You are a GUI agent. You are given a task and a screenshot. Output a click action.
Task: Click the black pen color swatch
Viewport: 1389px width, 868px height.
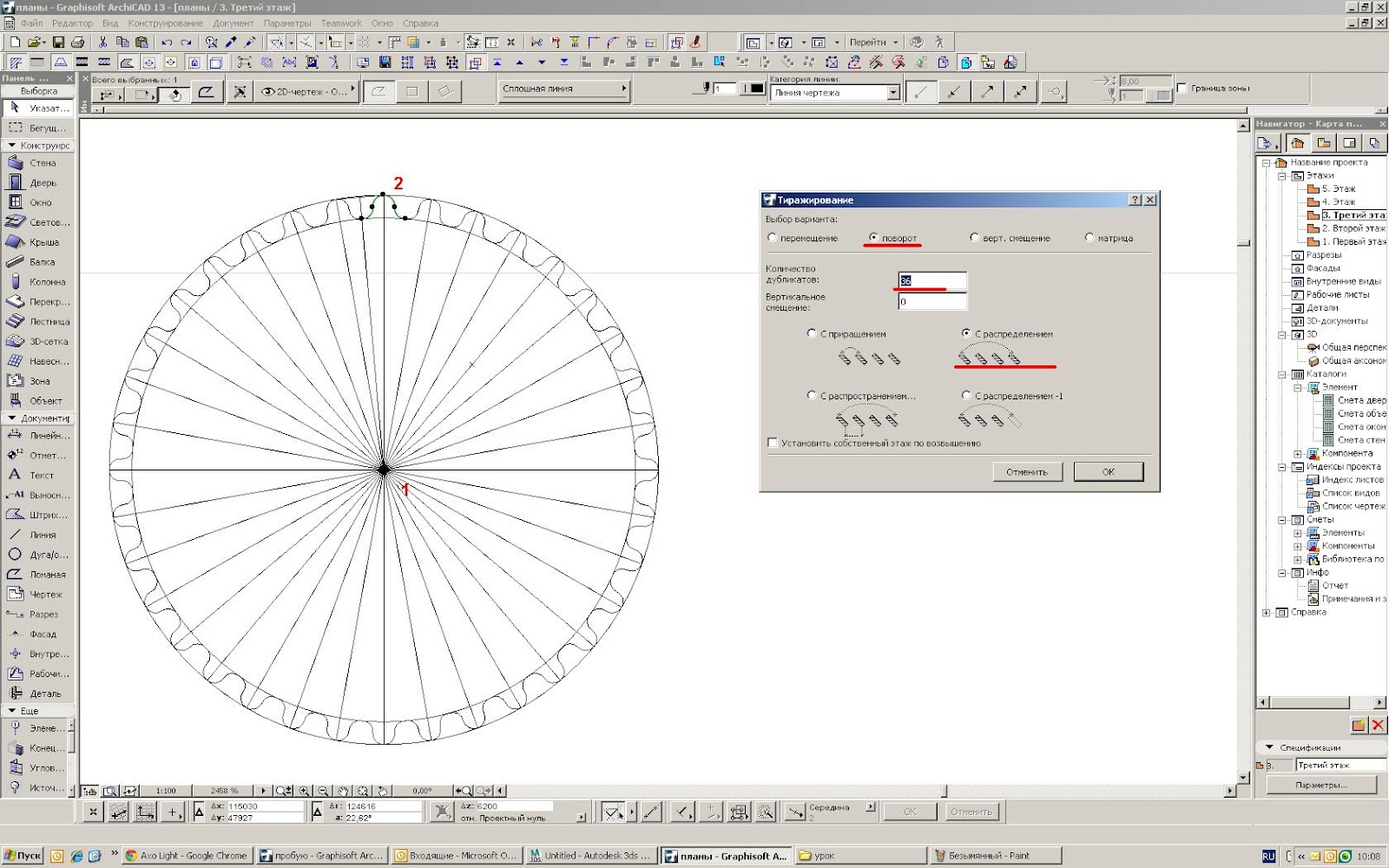tap(757, 89)
